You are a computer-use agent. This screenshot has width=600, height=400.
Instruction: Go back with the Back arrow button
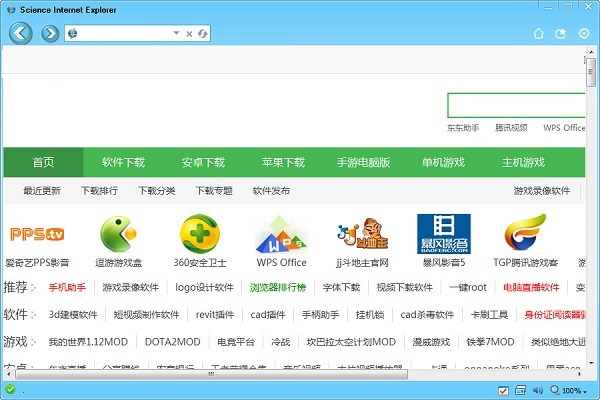(20, 33)
